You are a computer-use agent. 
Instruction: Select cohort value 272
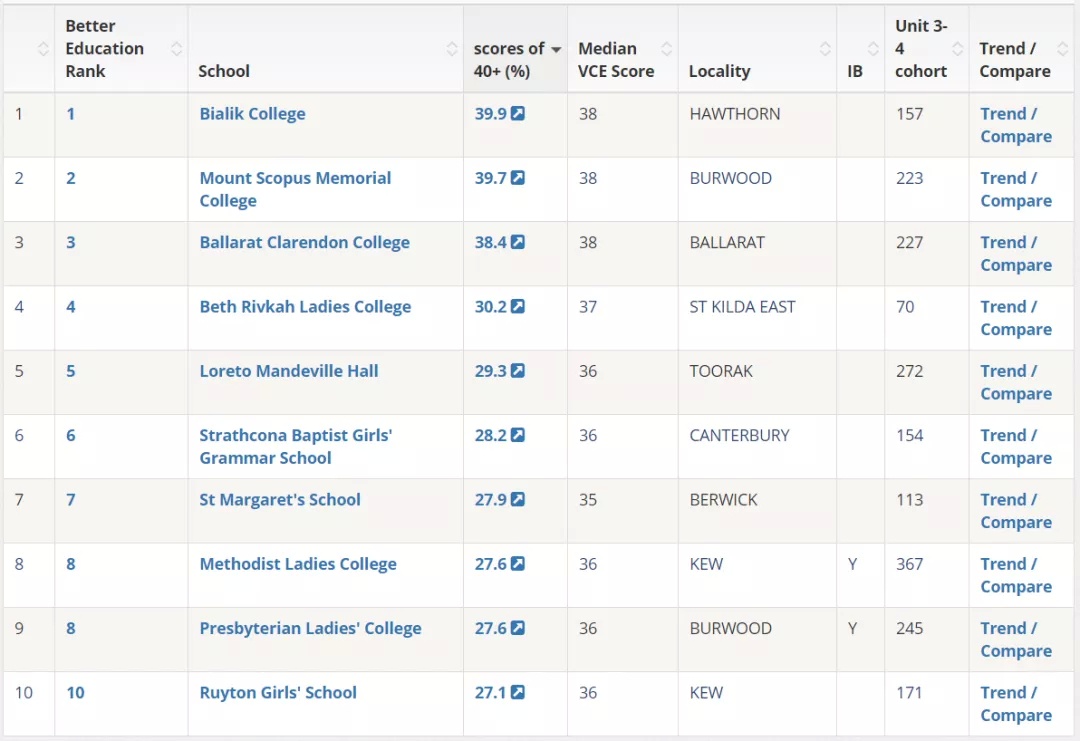coord(909,370)
